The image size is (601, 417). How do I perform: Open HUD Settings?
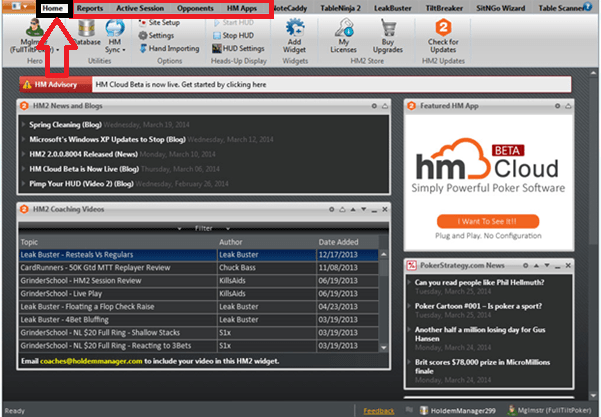click(238, 48)
